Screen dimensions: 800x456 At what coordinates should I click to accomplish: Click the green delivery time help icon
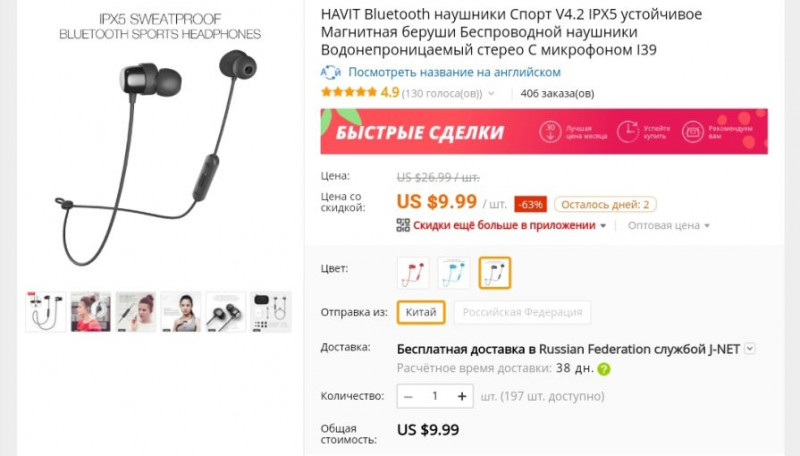[604, 369]
